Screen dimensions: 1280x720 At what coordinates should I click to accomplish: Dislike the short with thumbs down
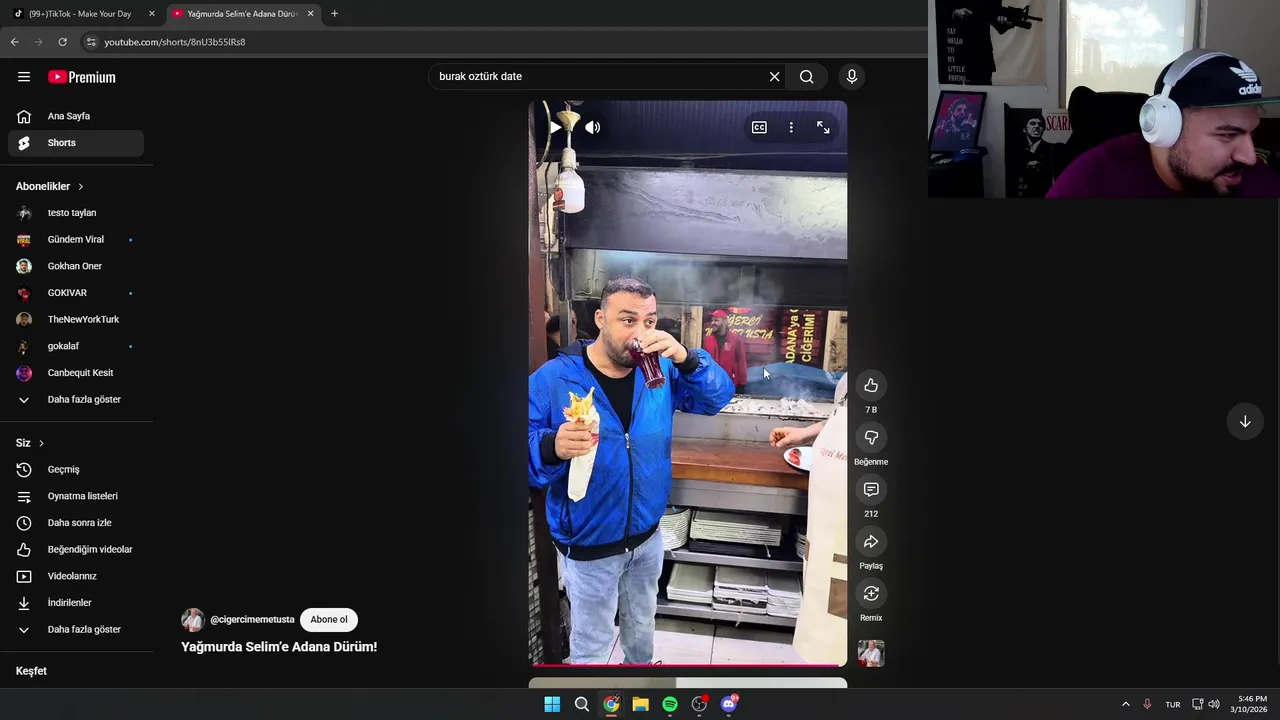pyautogui.click(x=871, y=438)
